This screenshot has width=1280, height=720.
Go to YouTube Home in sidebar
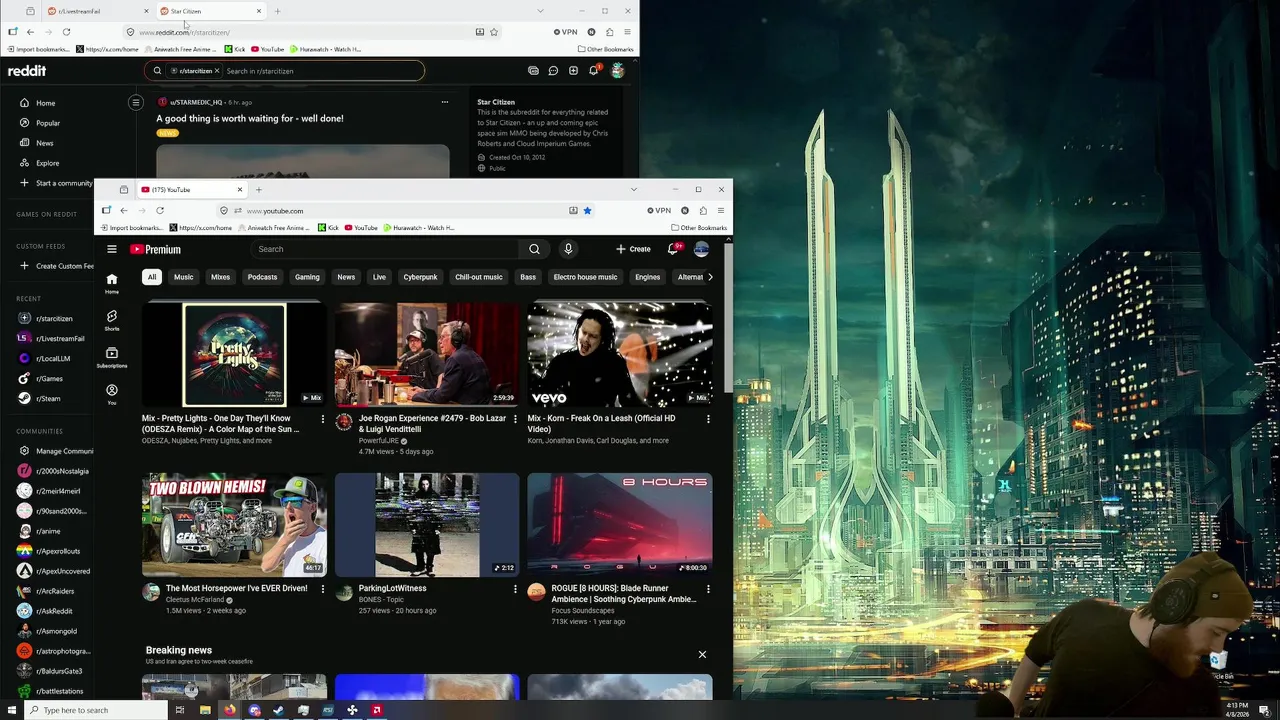112,284
